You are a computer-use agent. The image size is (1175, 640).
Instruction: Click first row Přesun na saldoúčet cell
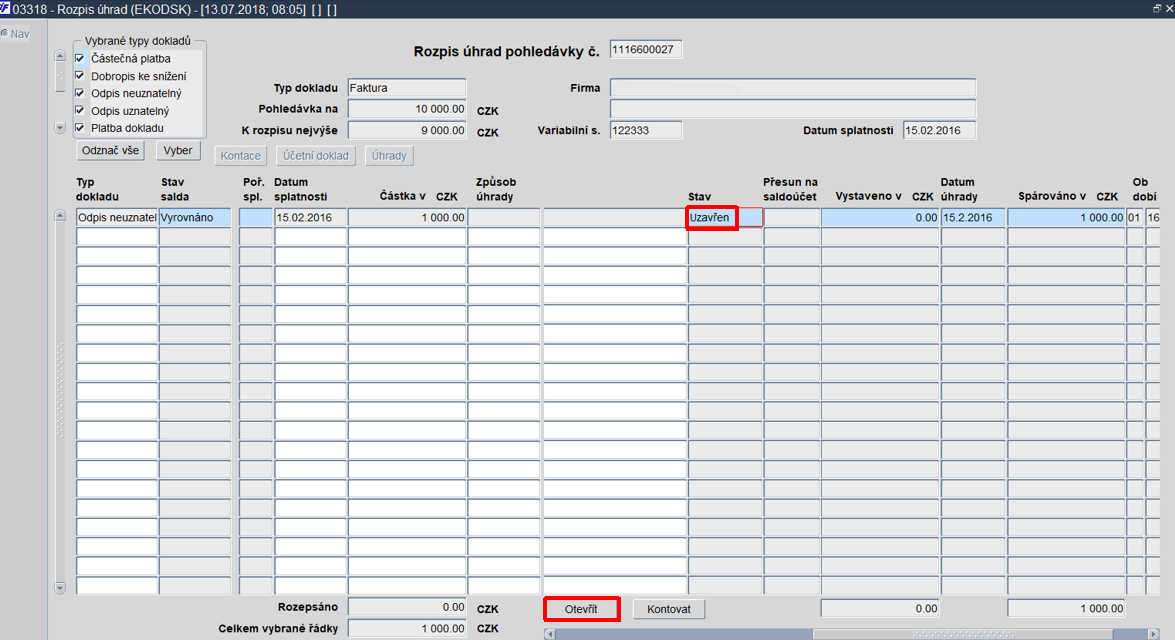pos(792,217)
